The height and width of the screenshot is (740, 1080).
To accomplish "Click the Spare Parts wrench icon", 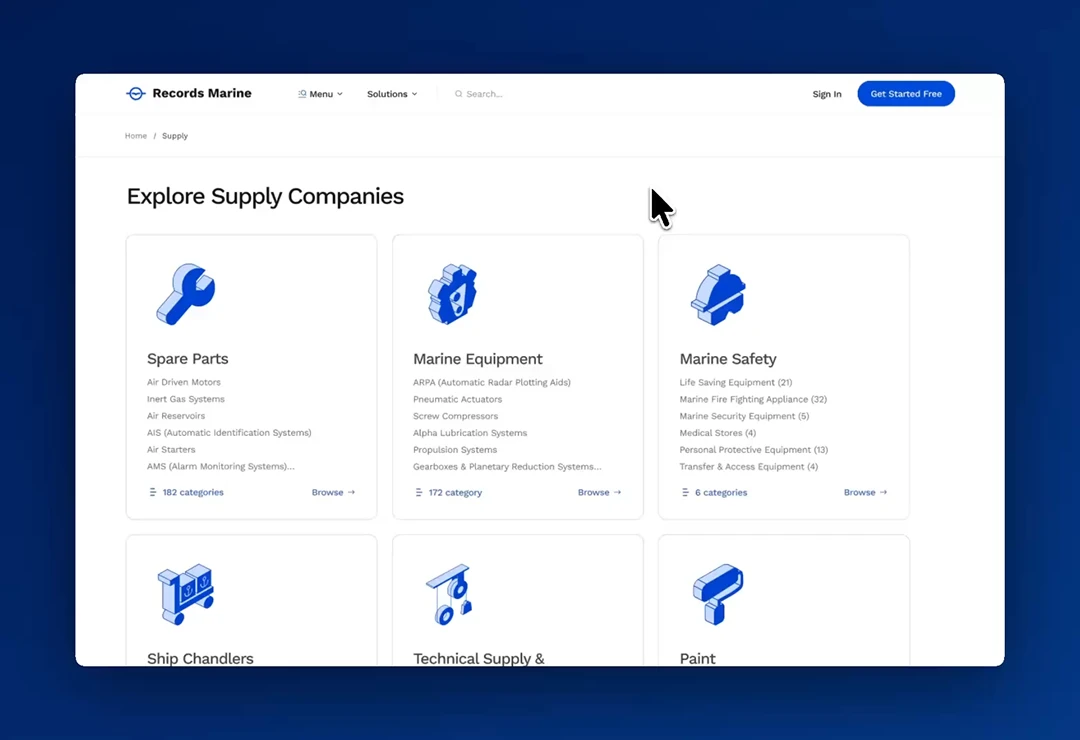I will point(185,294).
